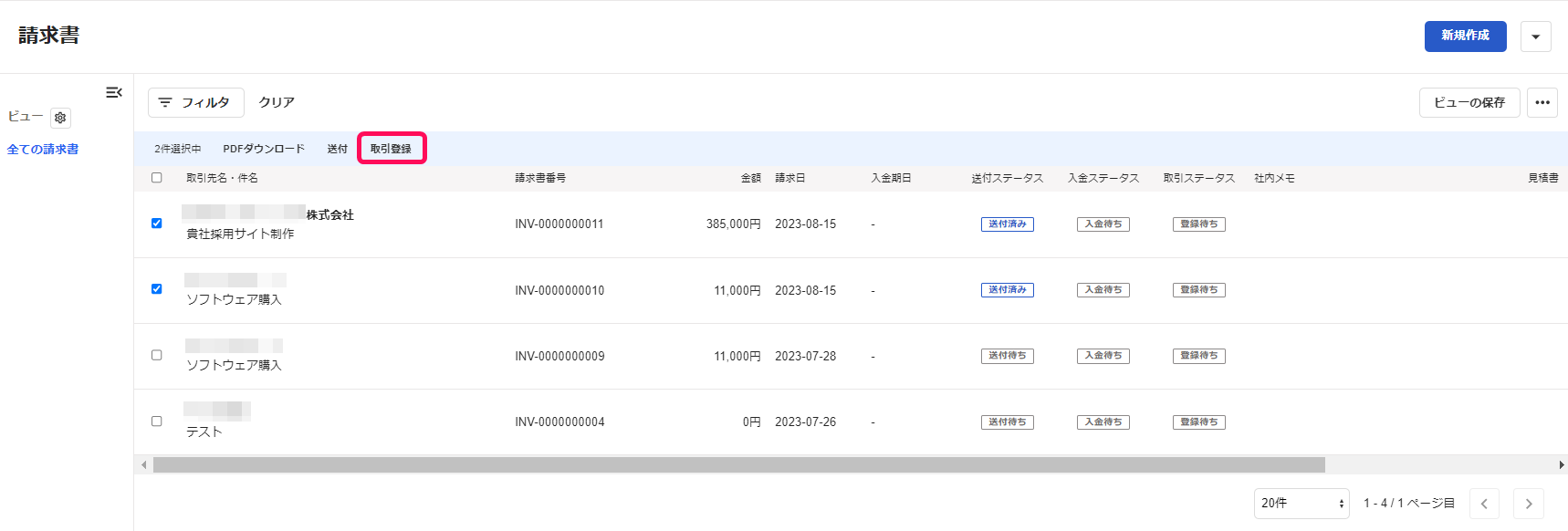Click the 385,000円 amount cell

click(733, 224)
